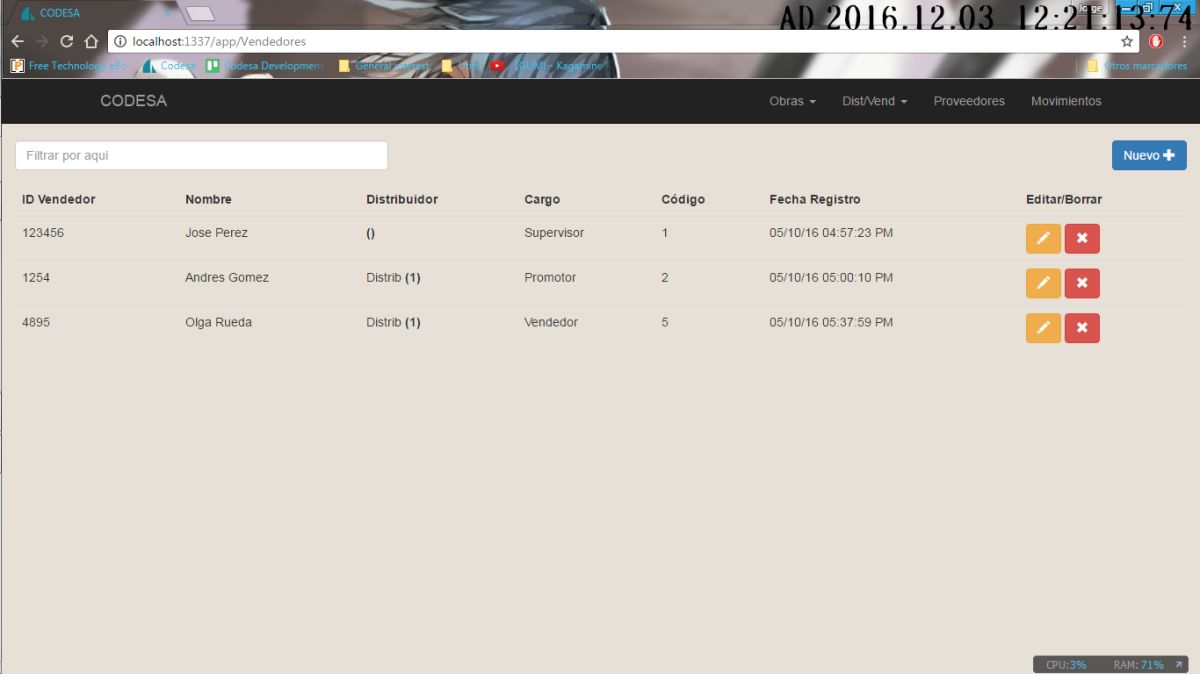Expand the Dist/Vend dropdown menu
The width and height of the screenshot is (1200, 674).
(875, 101)
